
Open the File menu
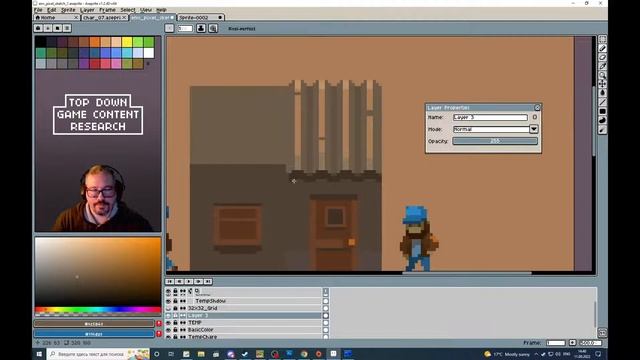[38, 10]
